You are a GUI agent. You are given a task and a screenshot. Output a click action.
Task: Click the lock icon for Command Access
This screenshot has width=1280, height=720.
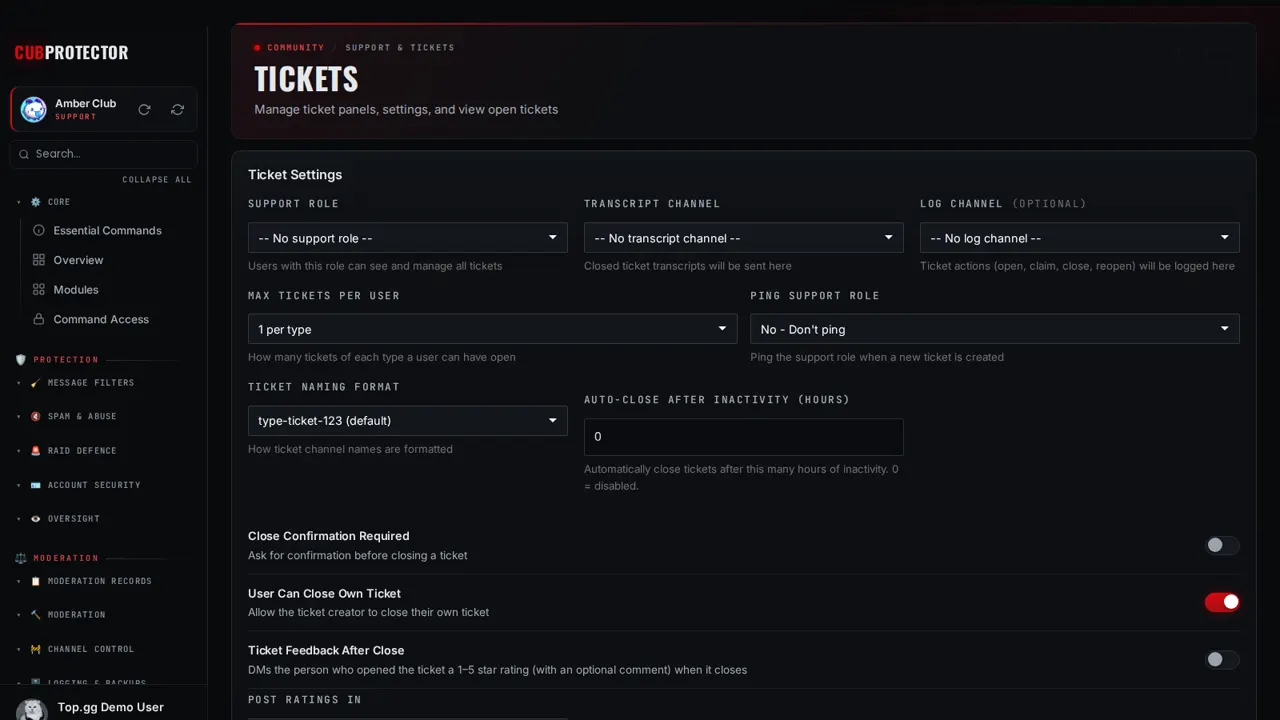click(x=39, y=319)
